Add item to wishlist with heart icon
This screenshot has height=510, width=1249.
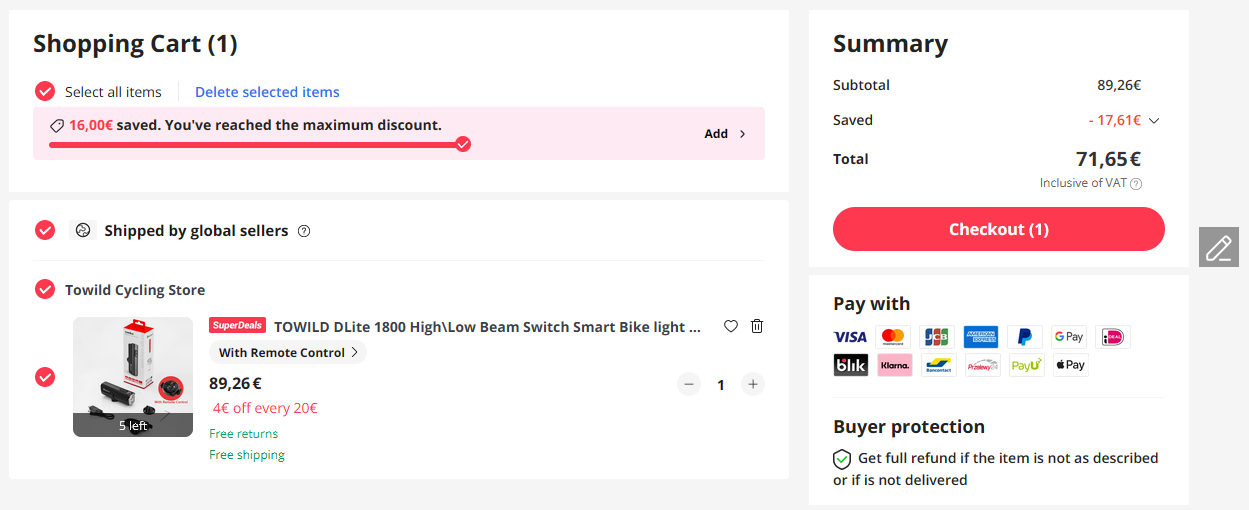pos(731,326)
